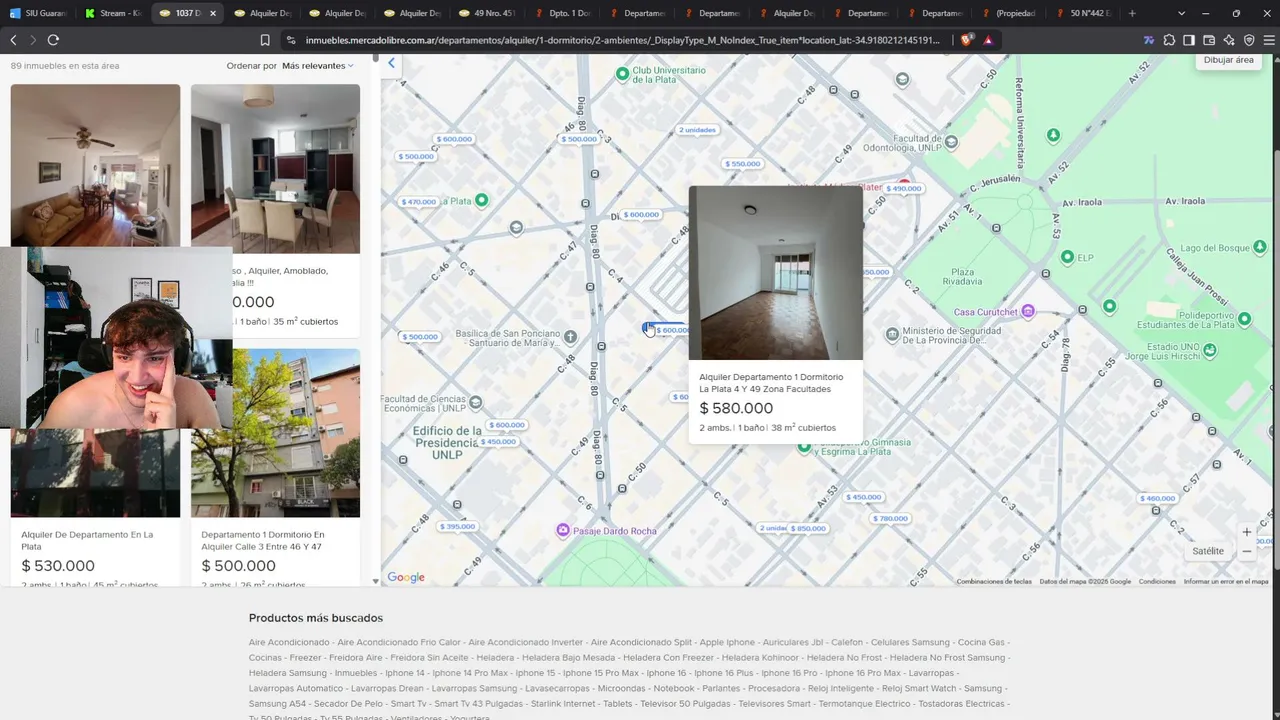The image size is (1280, 720).
Task: Click the Ministerio de Seguridad map pin
Action: point(894,334)
